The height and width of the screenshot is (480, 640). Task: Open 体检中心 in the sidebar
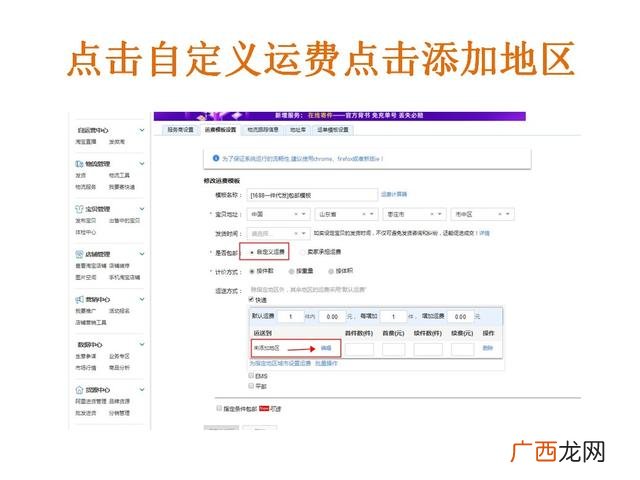pyautogui.click(x=85, y=232)
